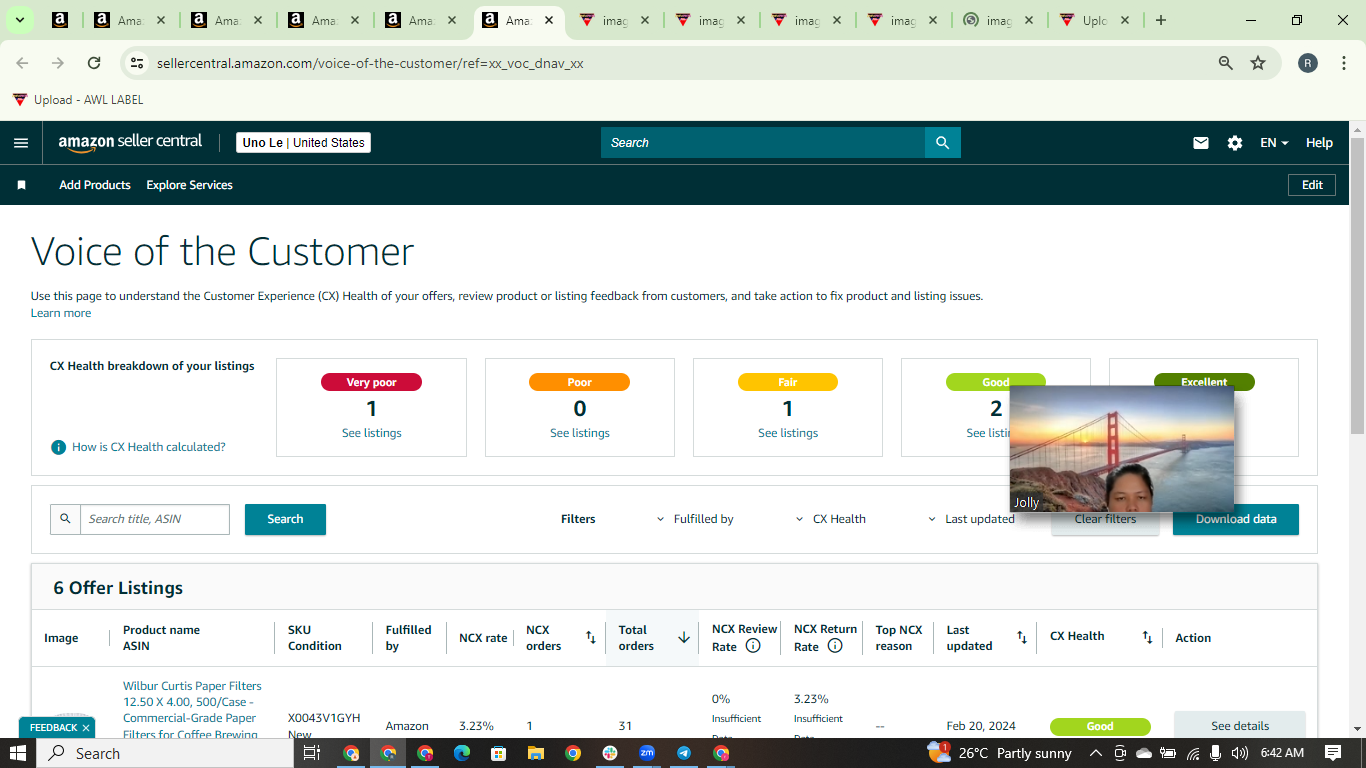Click the magnifier search button in header
This screenshot has height=768, width=1366.
click(x=942, y=143)
